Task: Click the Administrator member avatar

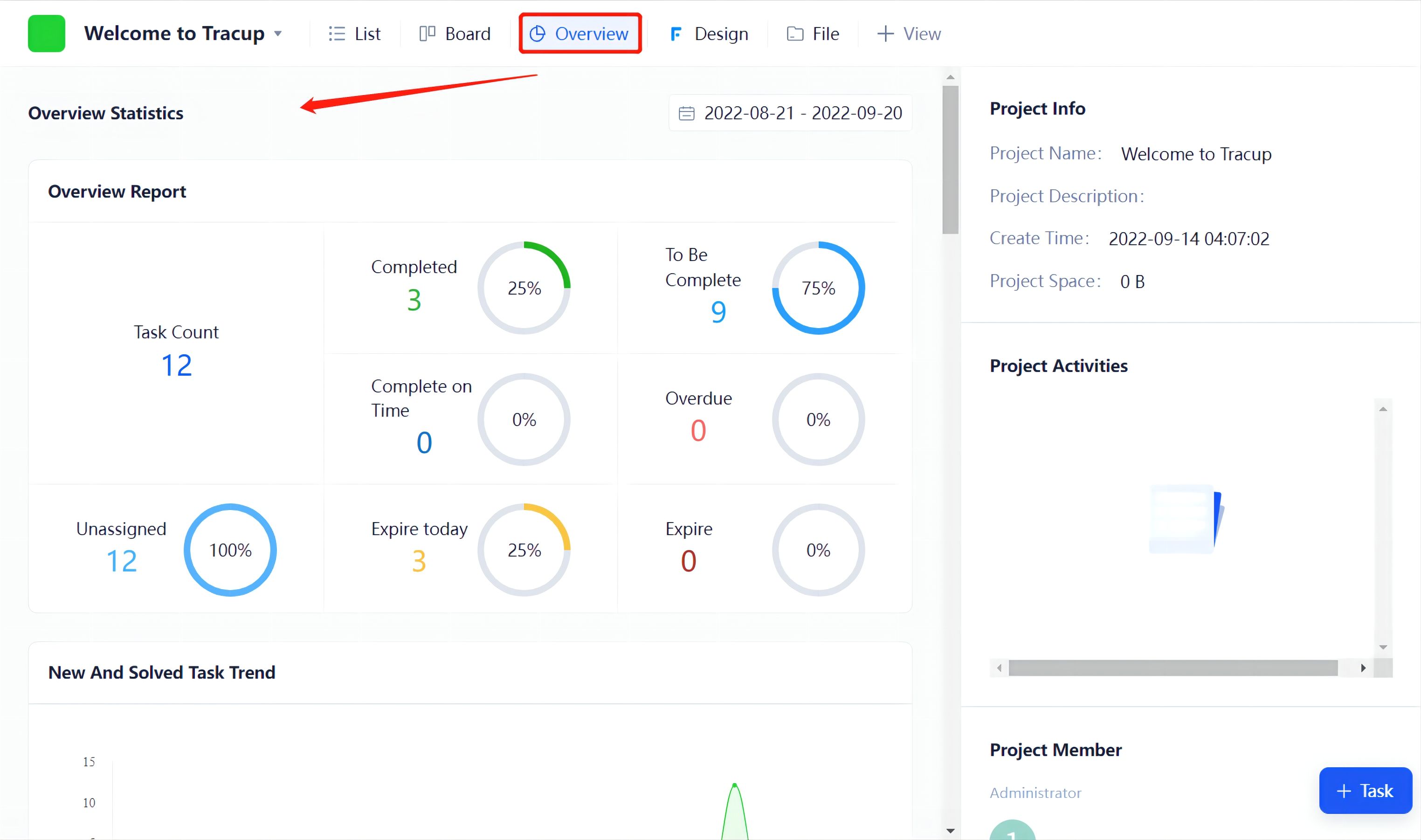Action: (1012, 832)
